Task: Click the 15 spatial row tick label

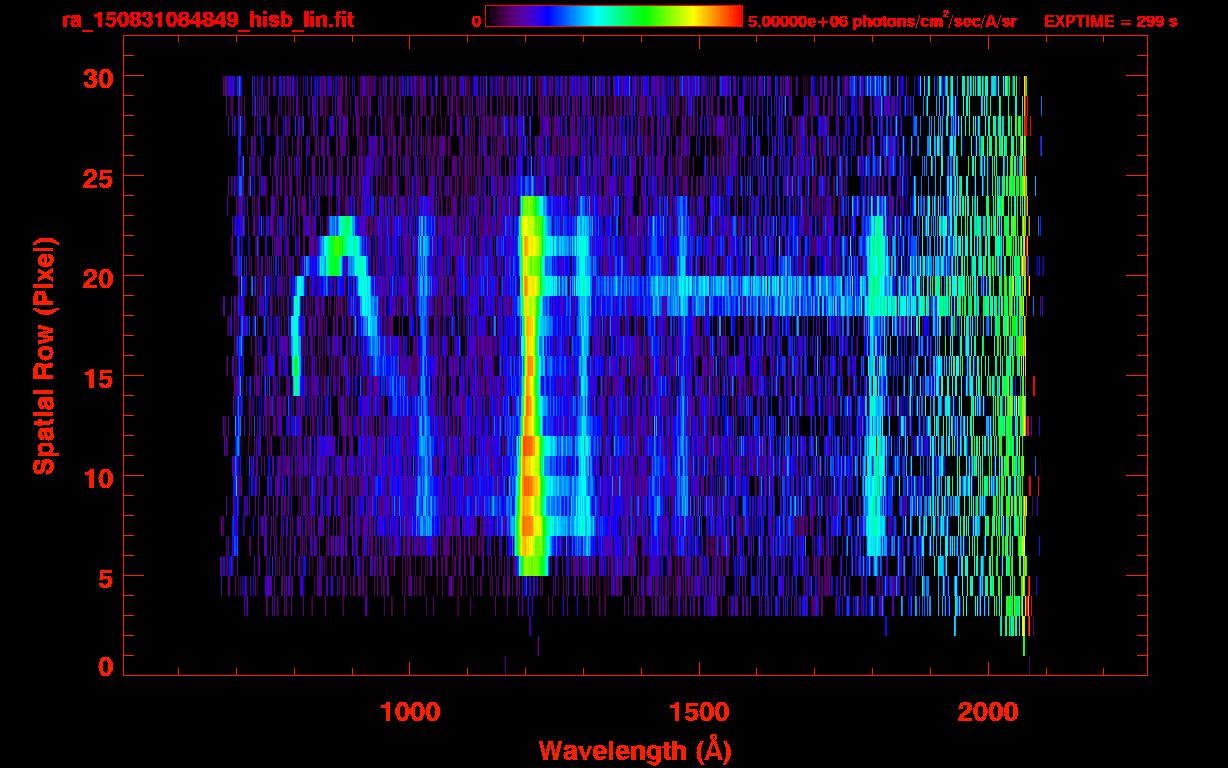Action: coord(96,377)
